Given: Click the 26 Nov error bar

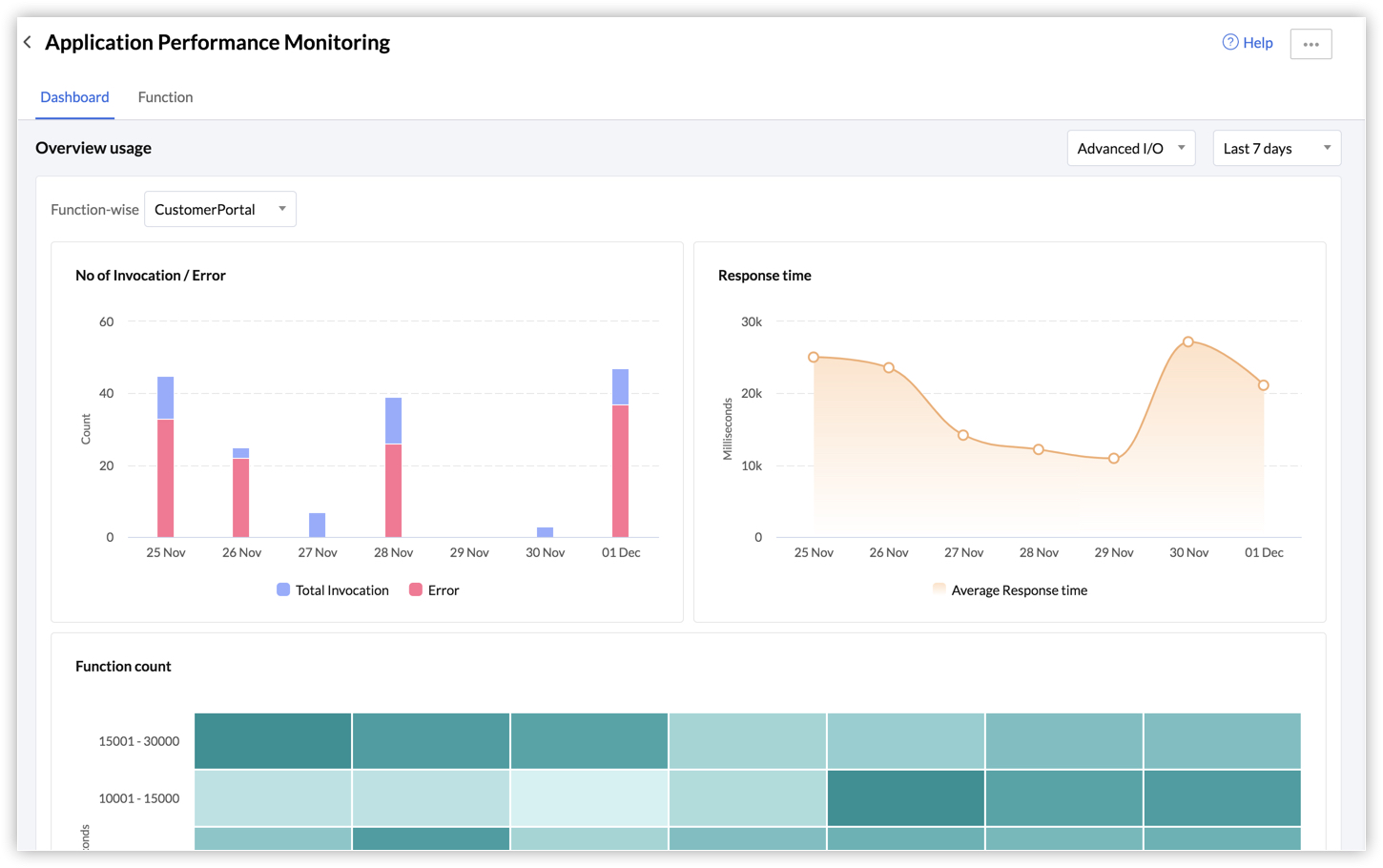Looking at the screenshot, I should click(x=241, y=498).
